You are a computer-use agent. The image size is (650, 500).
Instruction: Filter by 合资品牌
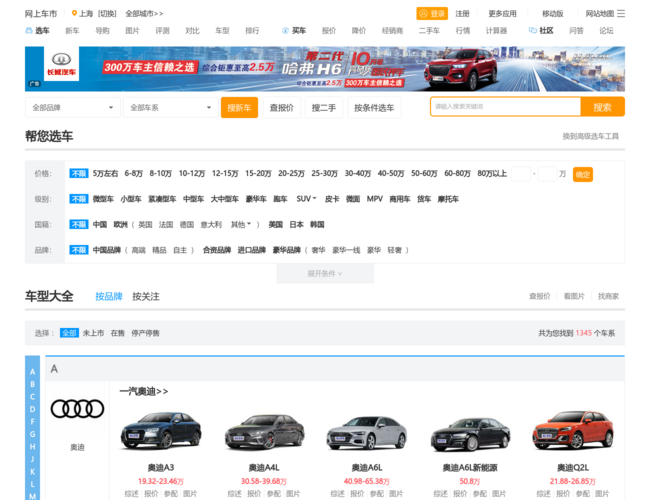217,250
